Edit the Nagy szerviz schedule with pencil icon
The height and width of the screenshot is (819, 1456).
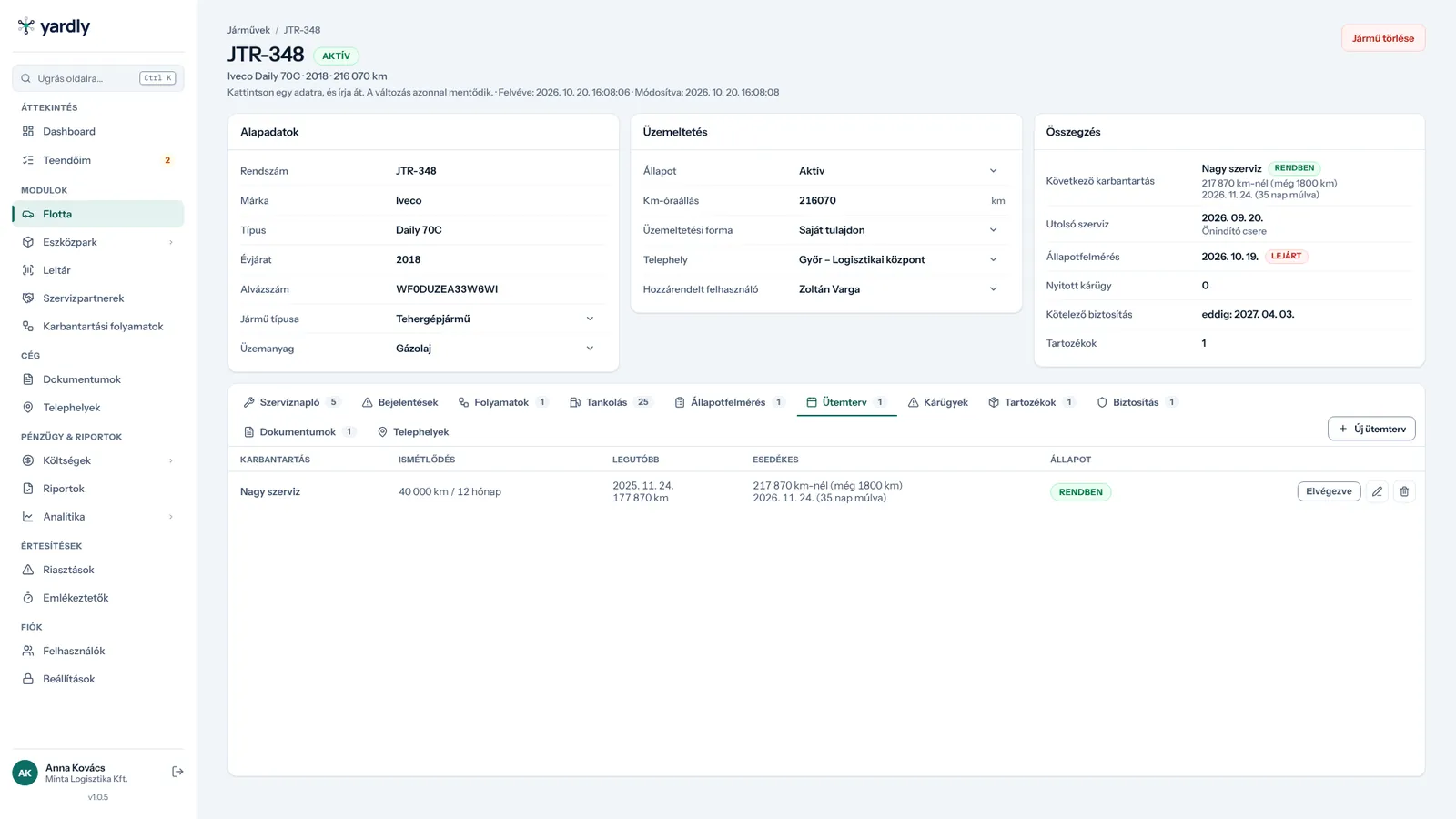[1377, 491]
